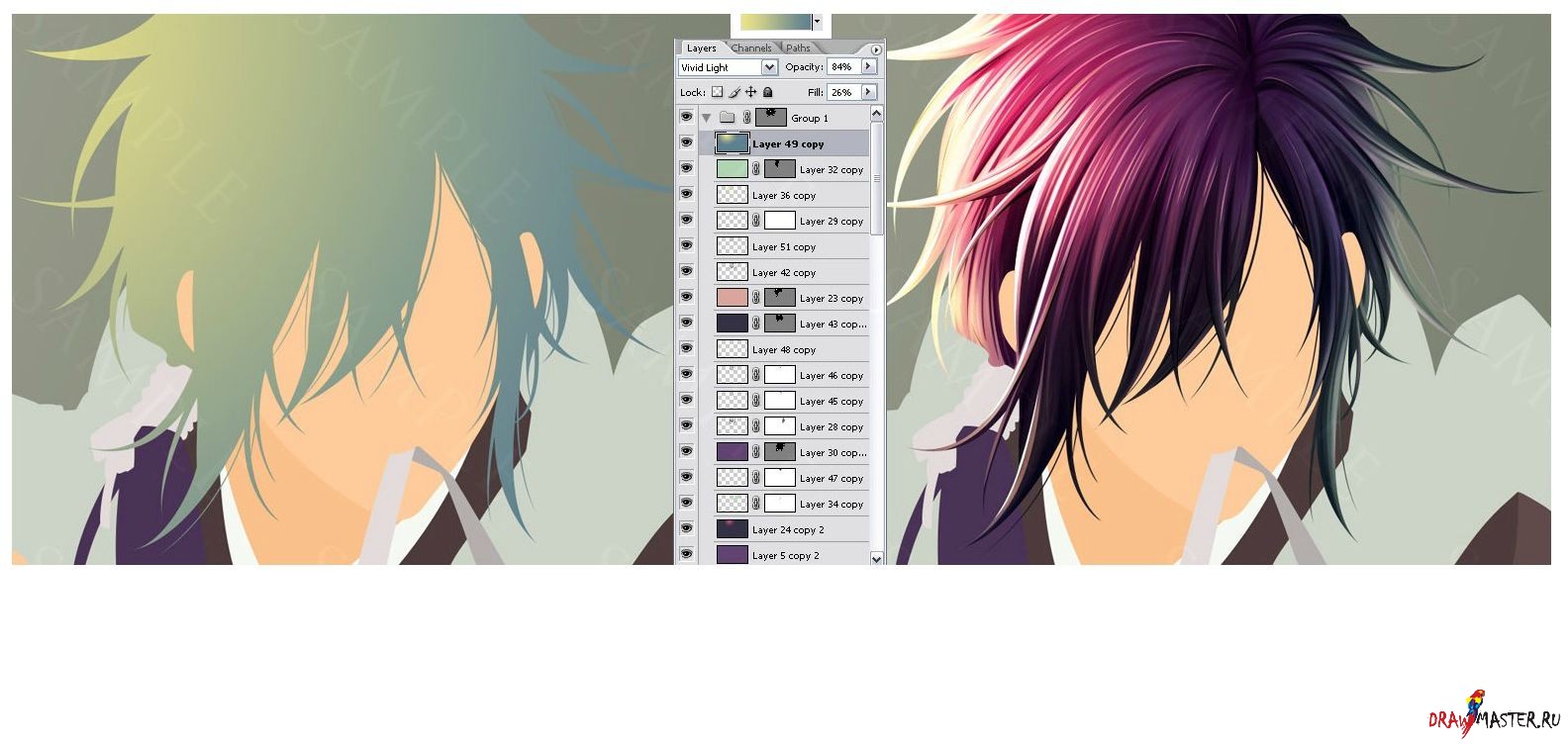Click Group 1 folder icon
Viewport: 1568px width, 746px height.
coord(727,118)
